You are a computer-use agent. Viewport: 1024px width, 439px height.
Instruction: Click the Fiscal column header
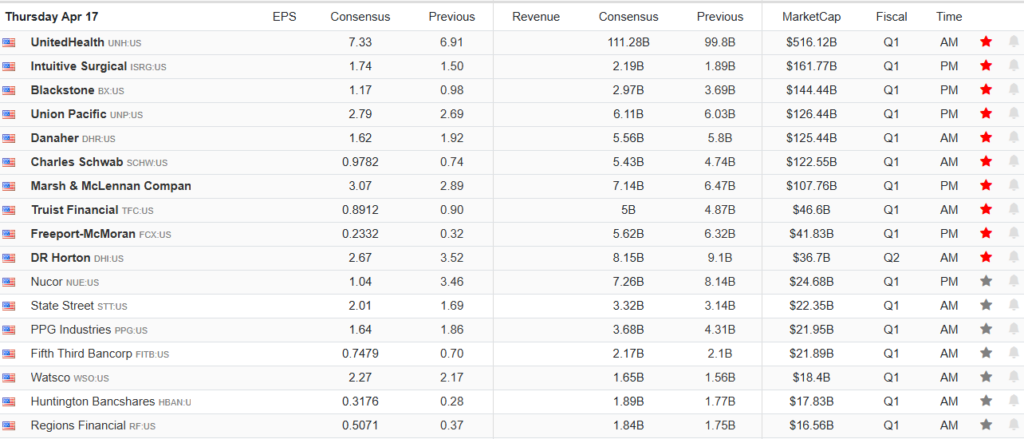[891, 17]
